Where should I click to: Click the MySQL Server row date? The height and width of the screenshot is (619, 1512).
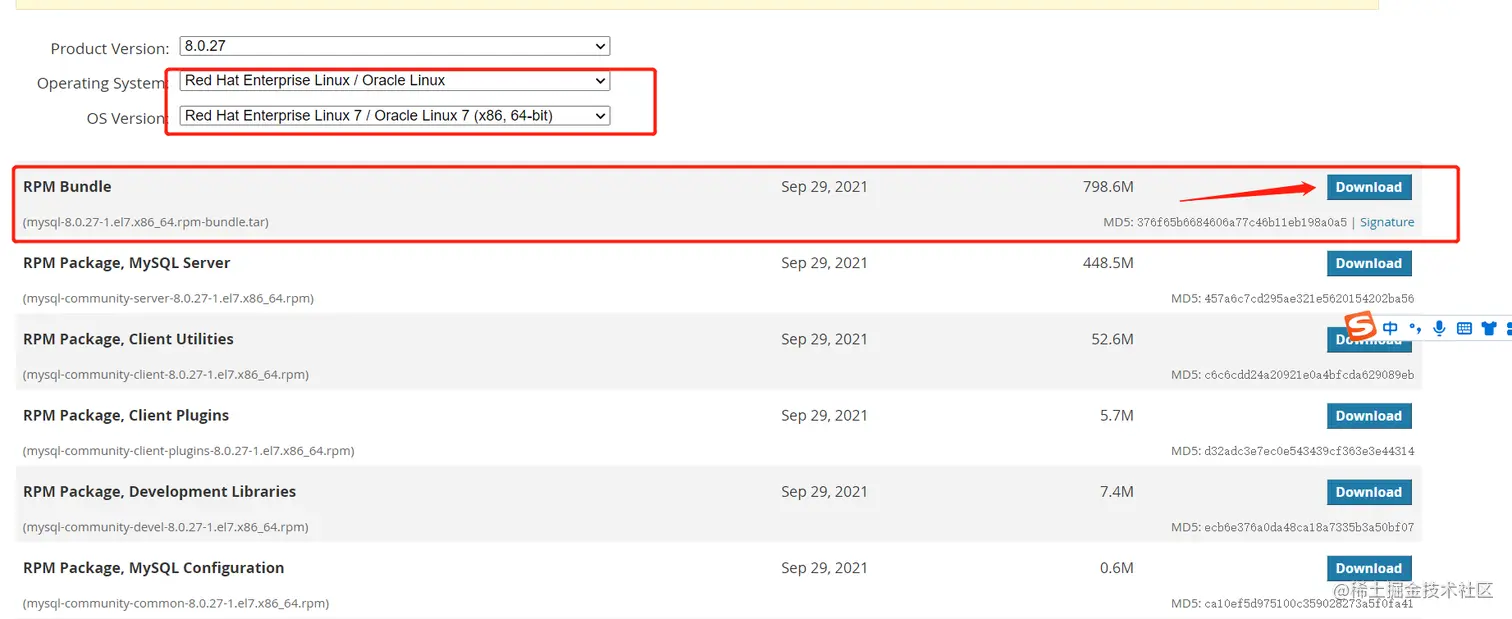824,263
